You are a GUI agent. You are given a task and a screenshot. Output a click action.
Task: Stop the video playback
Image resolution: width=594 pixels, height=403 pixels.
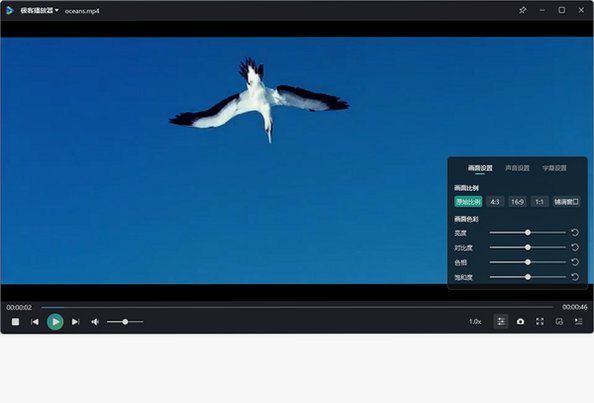pos(15,322)
